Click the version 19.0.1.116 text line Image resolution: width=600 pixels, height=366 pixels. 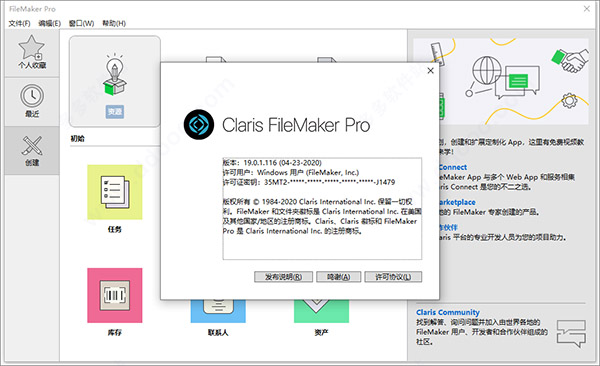point(272,163)
